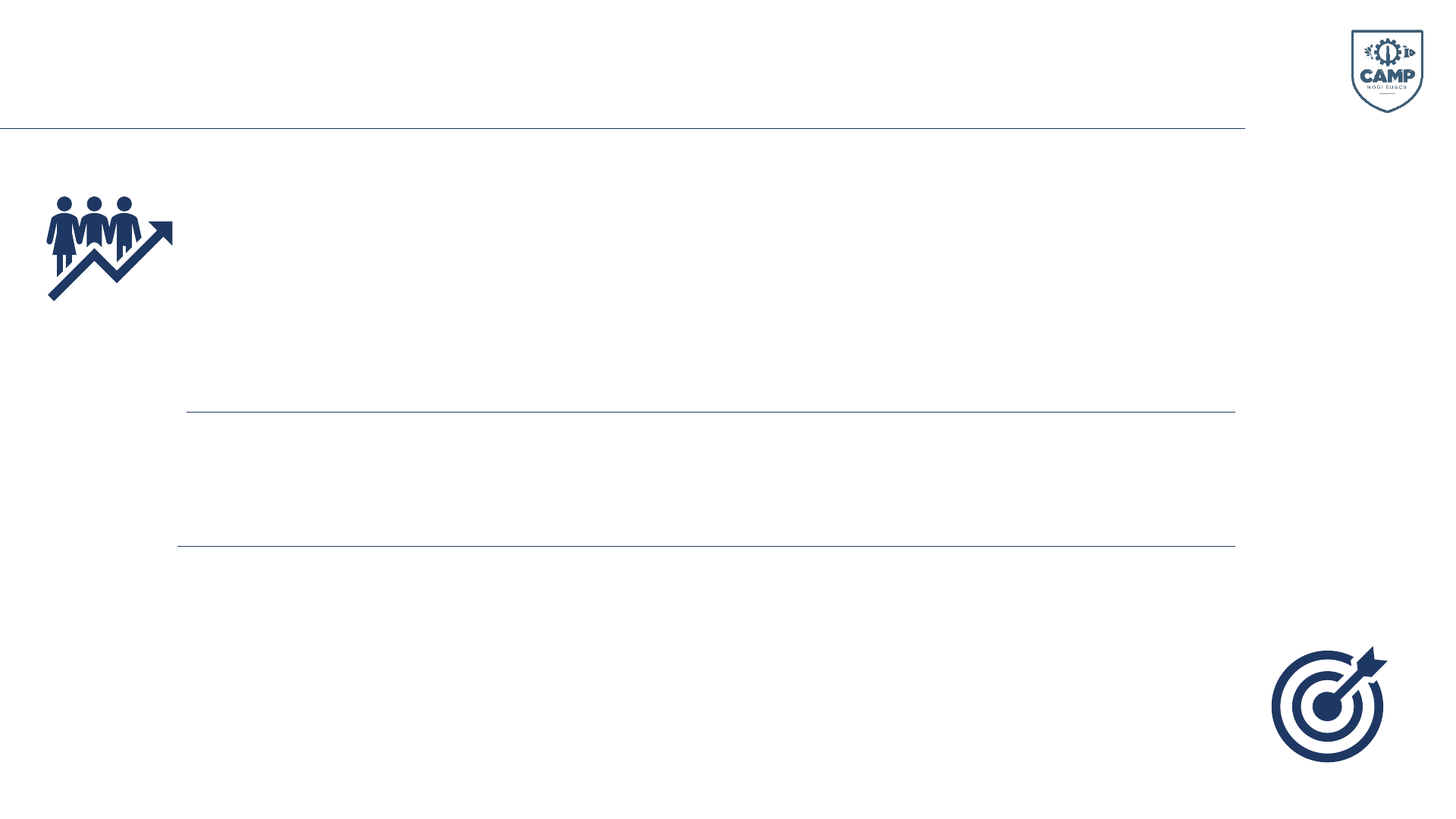This screenshot has height=819, width=1456.
Task: Click the gear emblem inside the CAMP logo
Action: [1387, 52]
